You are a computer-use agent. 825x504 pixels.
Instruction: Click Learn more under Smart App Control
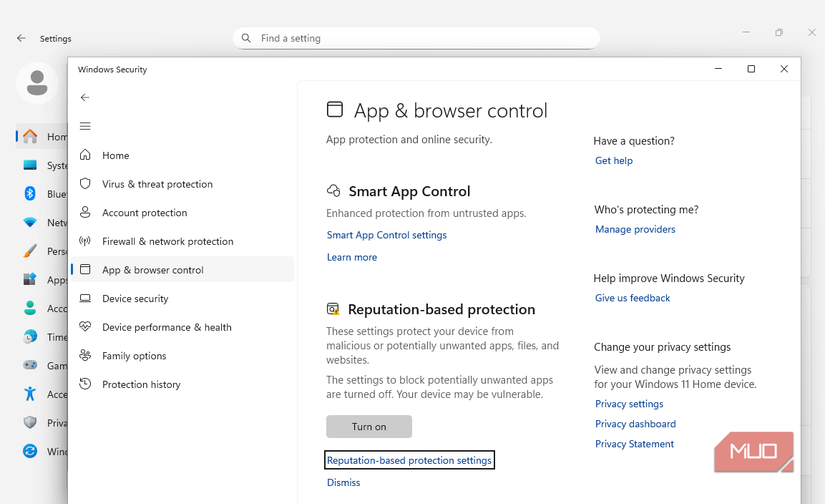pyautogui.click(x=352, y=257)
